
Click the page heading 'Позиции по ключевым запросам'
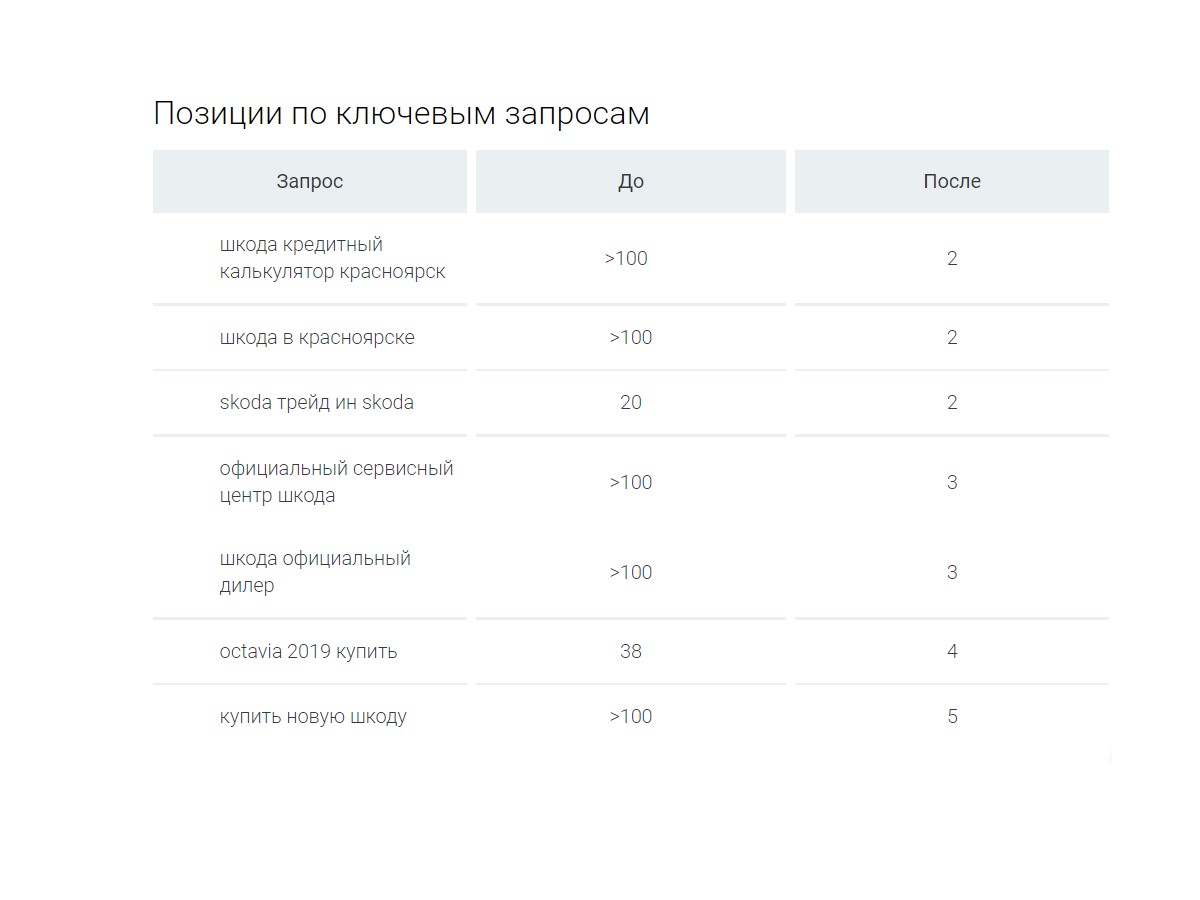tap(401, 114)
